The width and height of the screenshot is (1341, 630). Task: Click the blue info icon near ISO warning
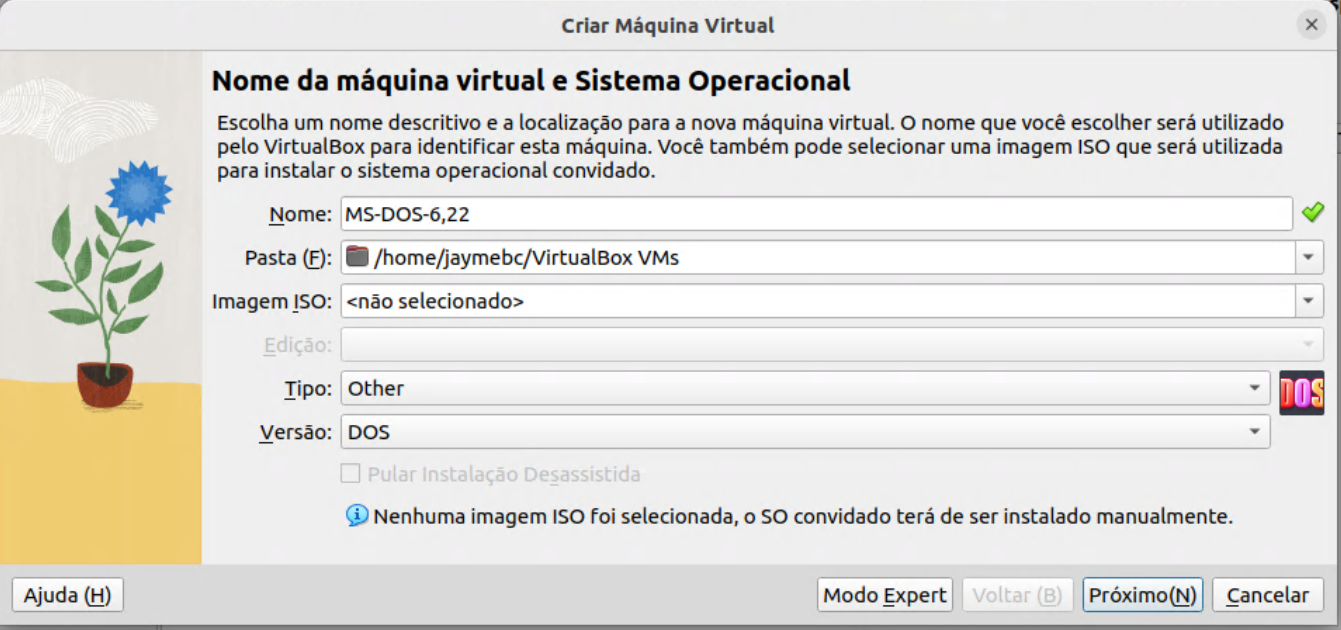coord(357,516)
